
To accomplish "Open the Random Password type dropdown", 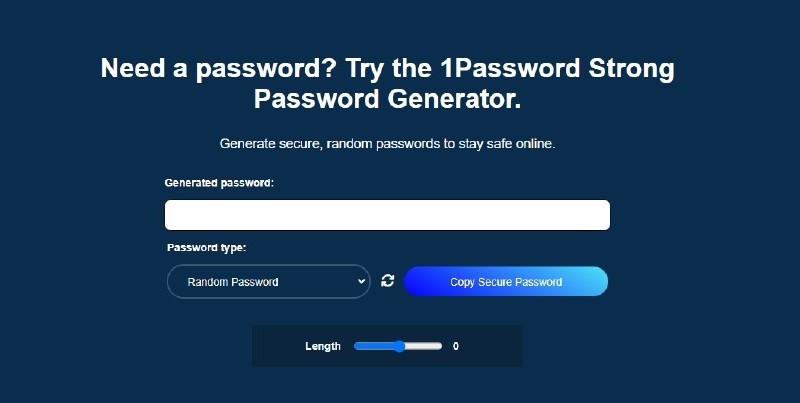I will tap(268, 282).
